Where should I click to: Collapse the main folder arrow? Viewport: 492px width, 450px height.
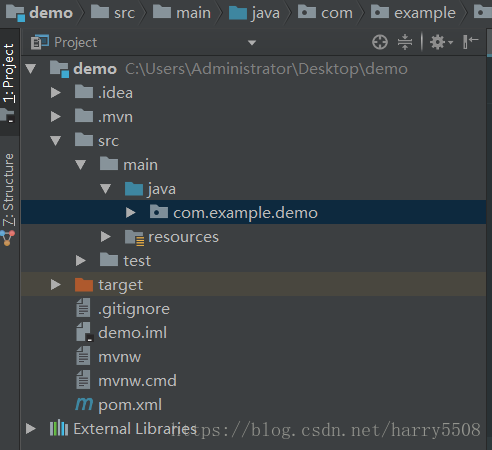tap(80, 165)
